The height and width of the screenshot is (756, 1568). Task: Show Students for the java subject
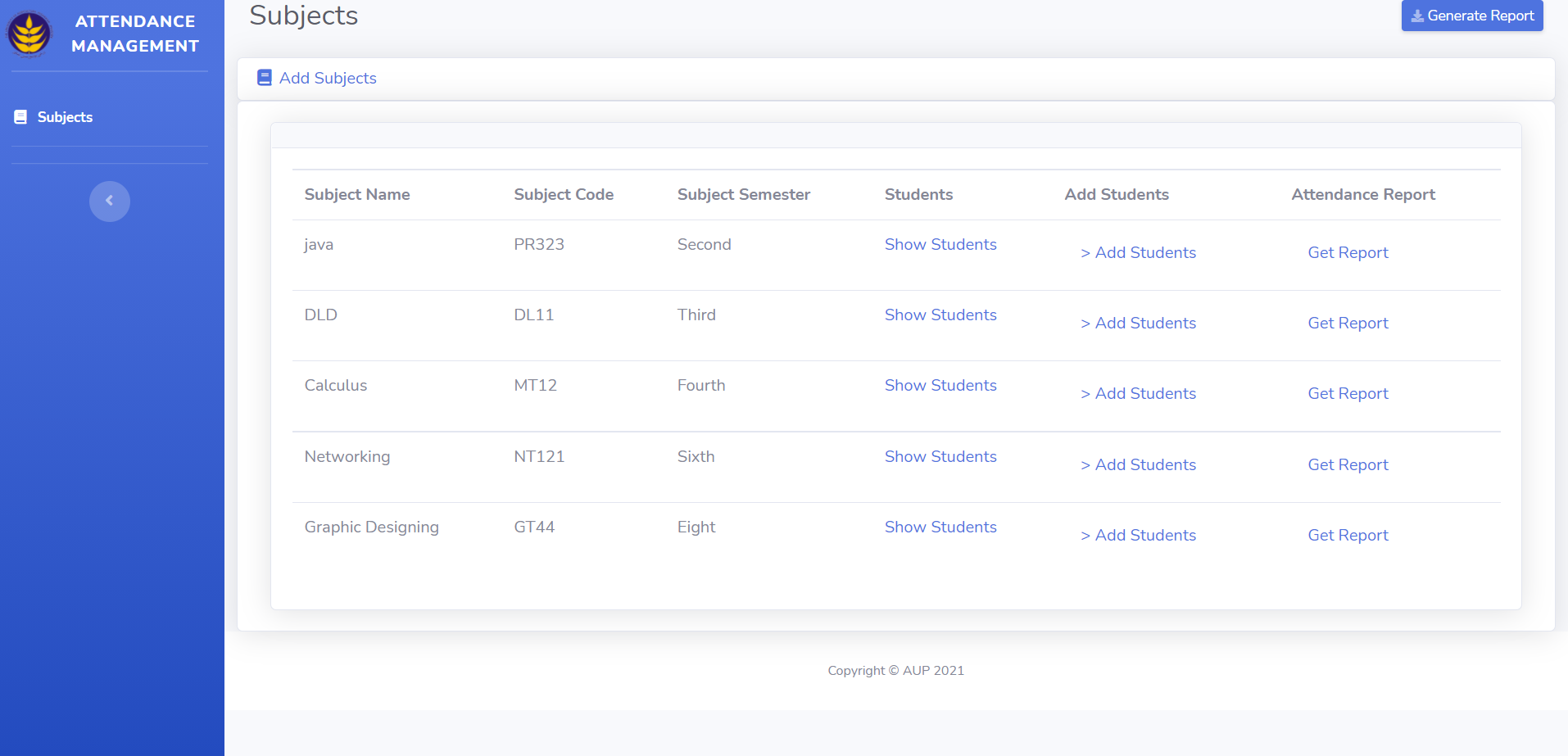click(x=940, y=244)
